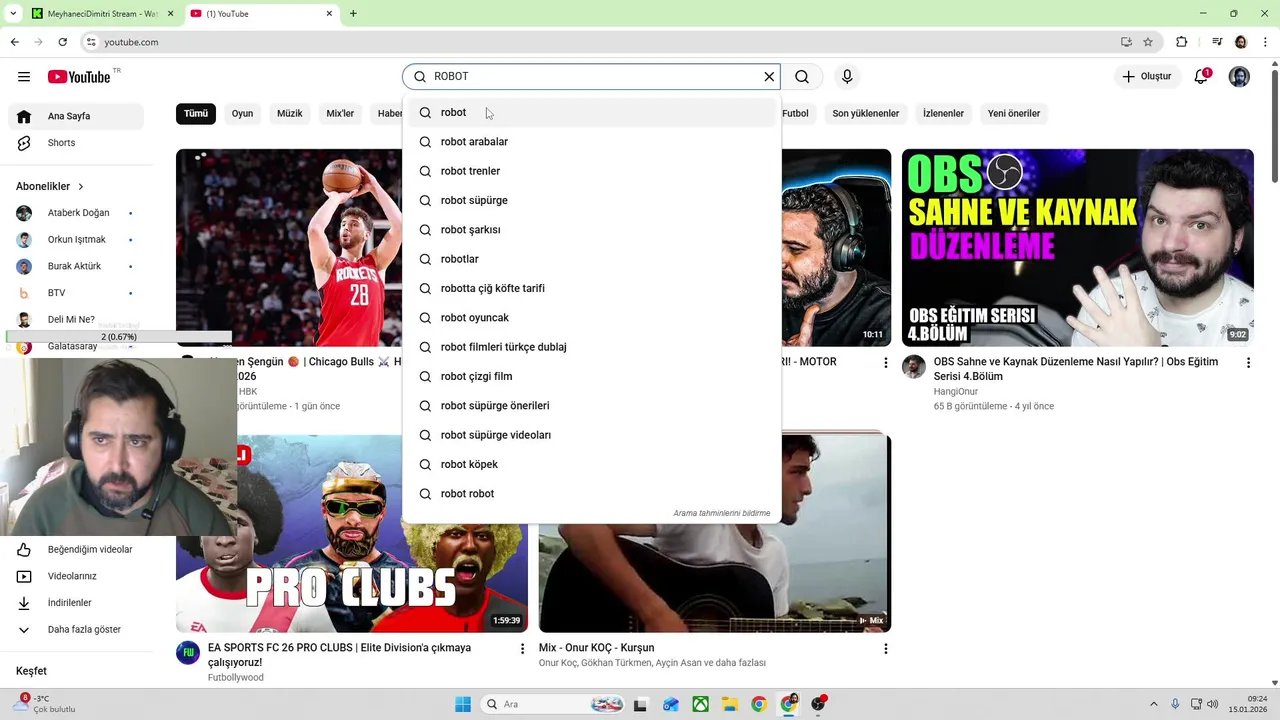Image resolution: width=1280 pixels, height=720 pixels.
Task: Select the Yeni öneriler chip
Action: click(1014, 114)
